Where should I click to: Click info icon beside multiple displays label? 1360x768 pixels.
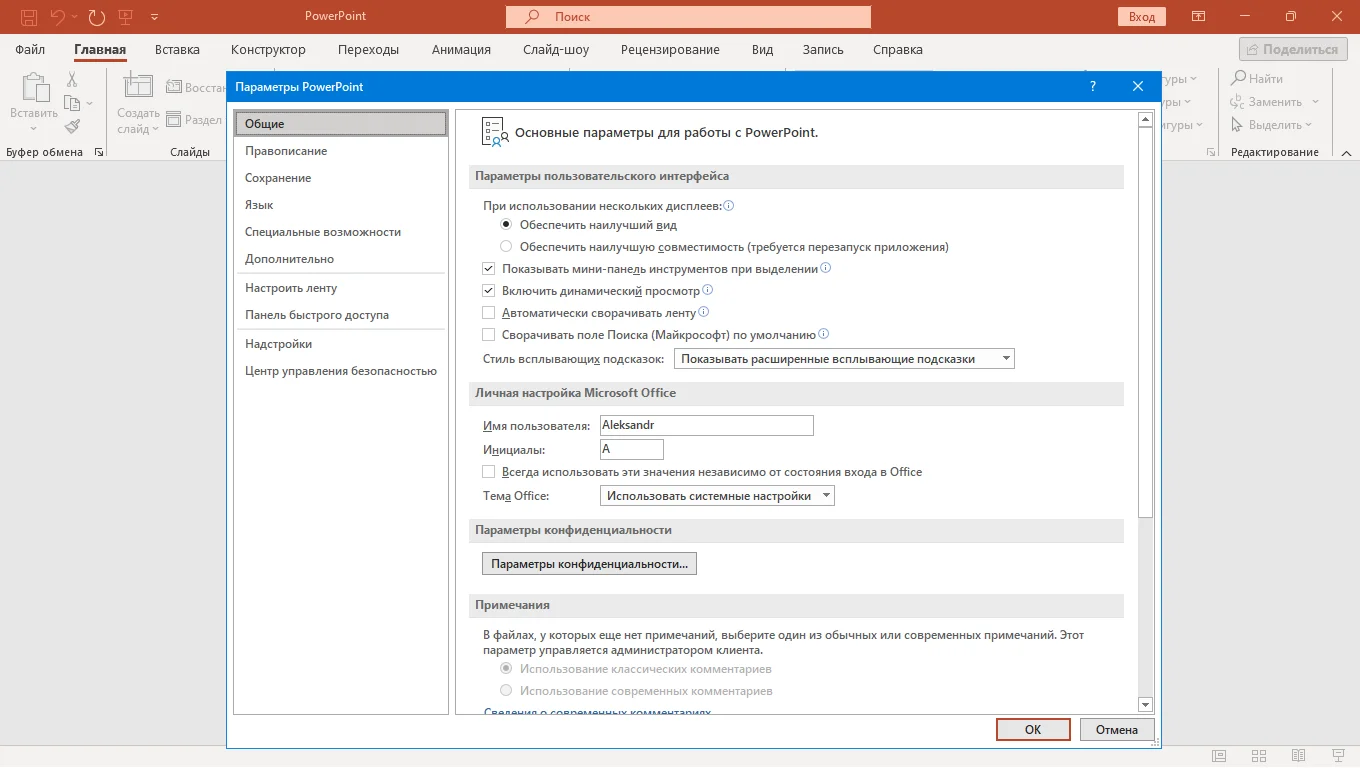click(729, 205)
